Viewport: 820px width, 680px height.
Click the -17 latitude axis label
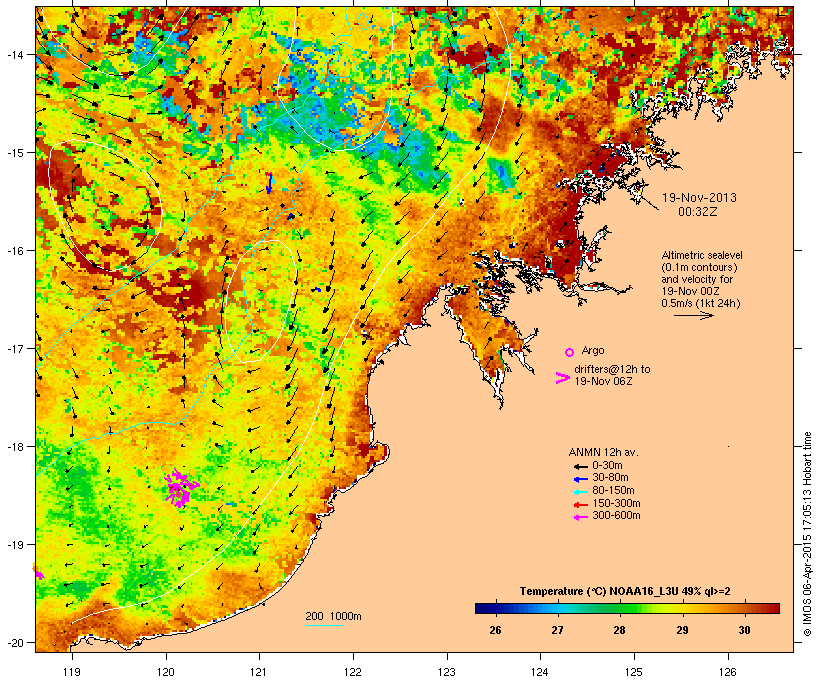coord(15,348)
